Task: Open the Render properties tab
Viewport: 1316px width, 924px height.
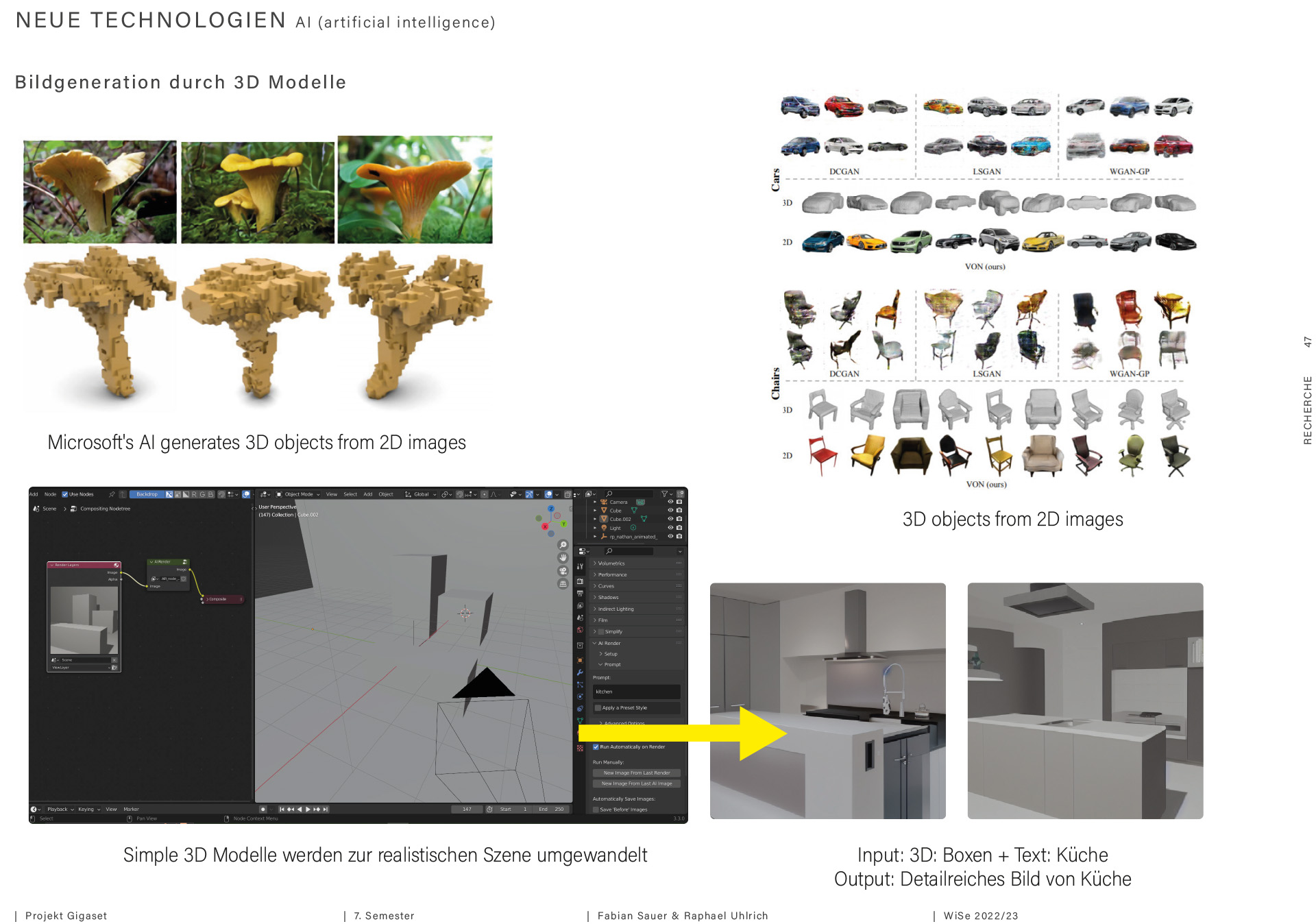Action: (x=581, y=581)
